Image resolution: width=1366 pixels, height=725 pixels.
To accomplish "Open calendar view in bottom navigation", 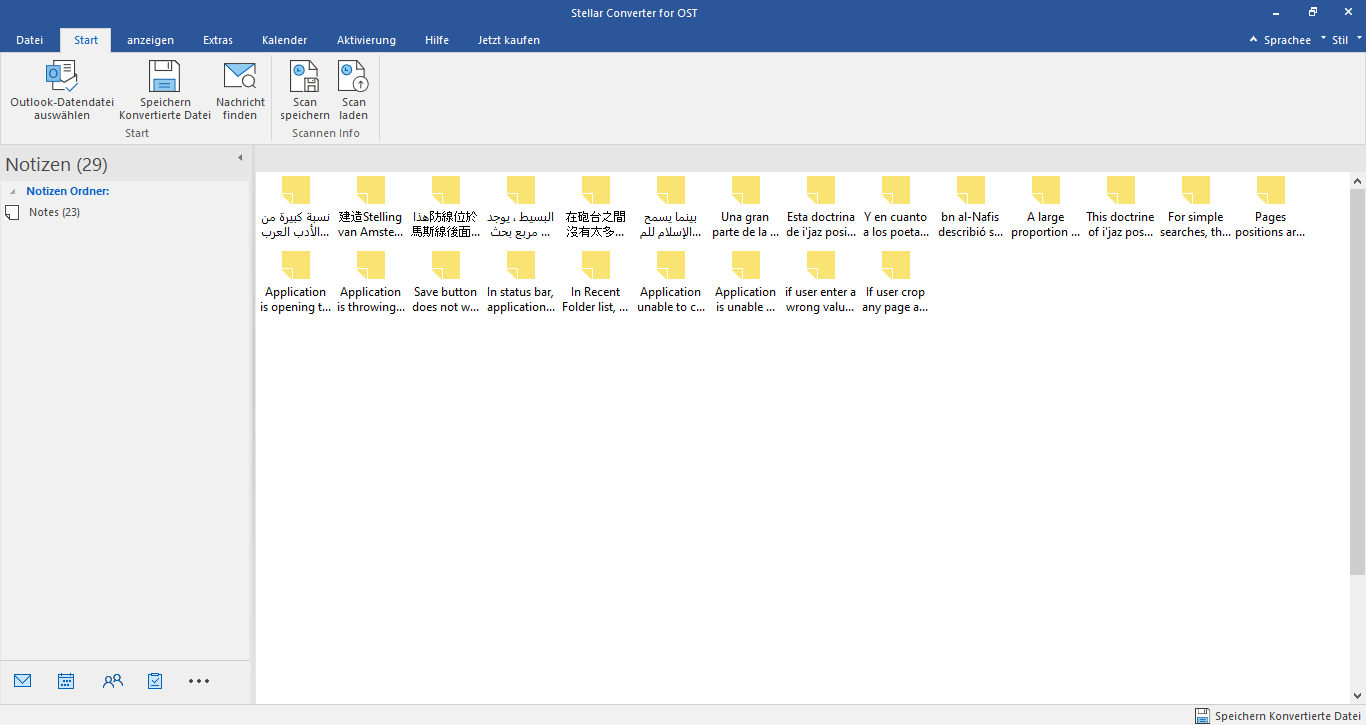I will pyautogui.click(x=66, y=681).
